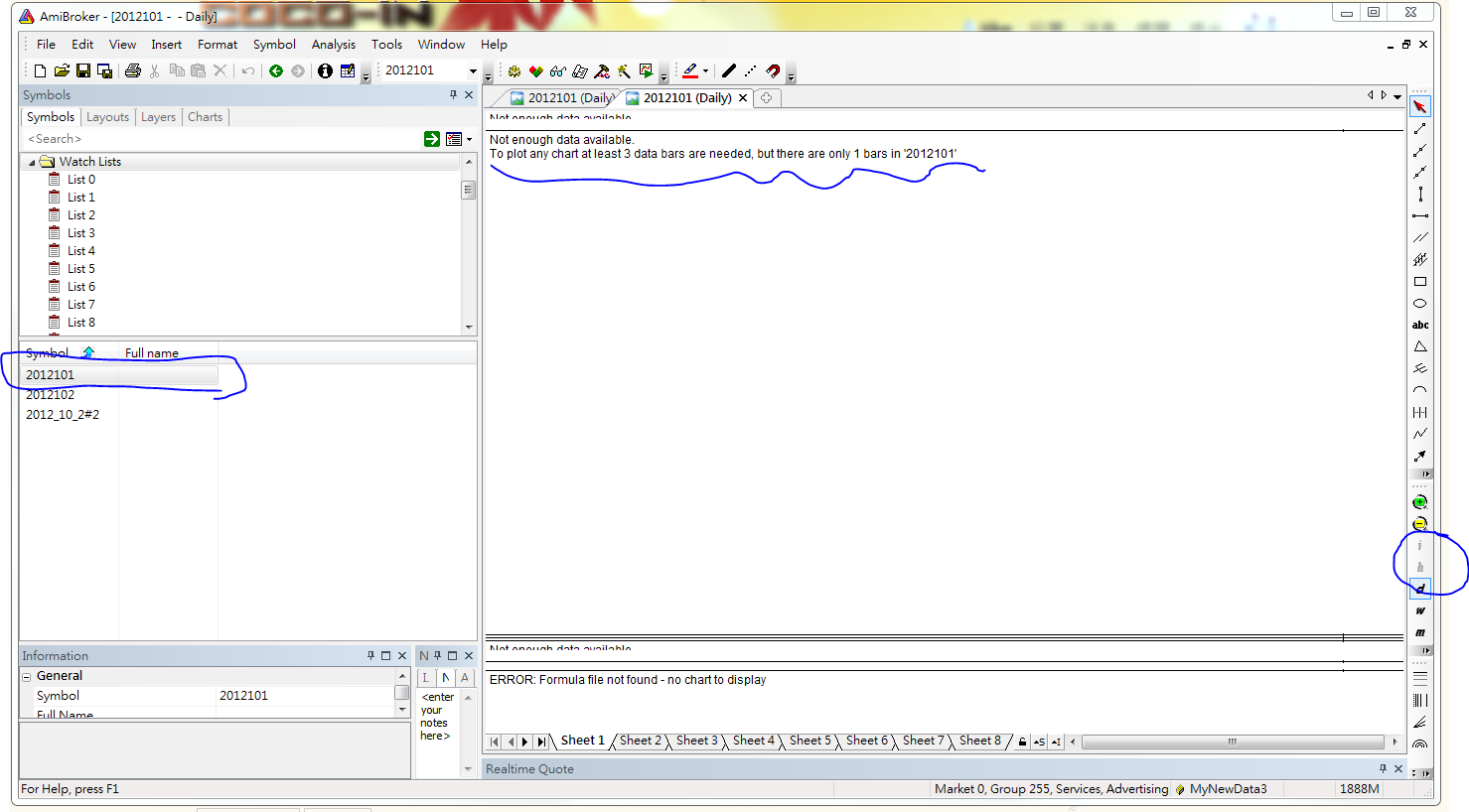
Task: Open the Symbol menu
Action: click(274, 44)
